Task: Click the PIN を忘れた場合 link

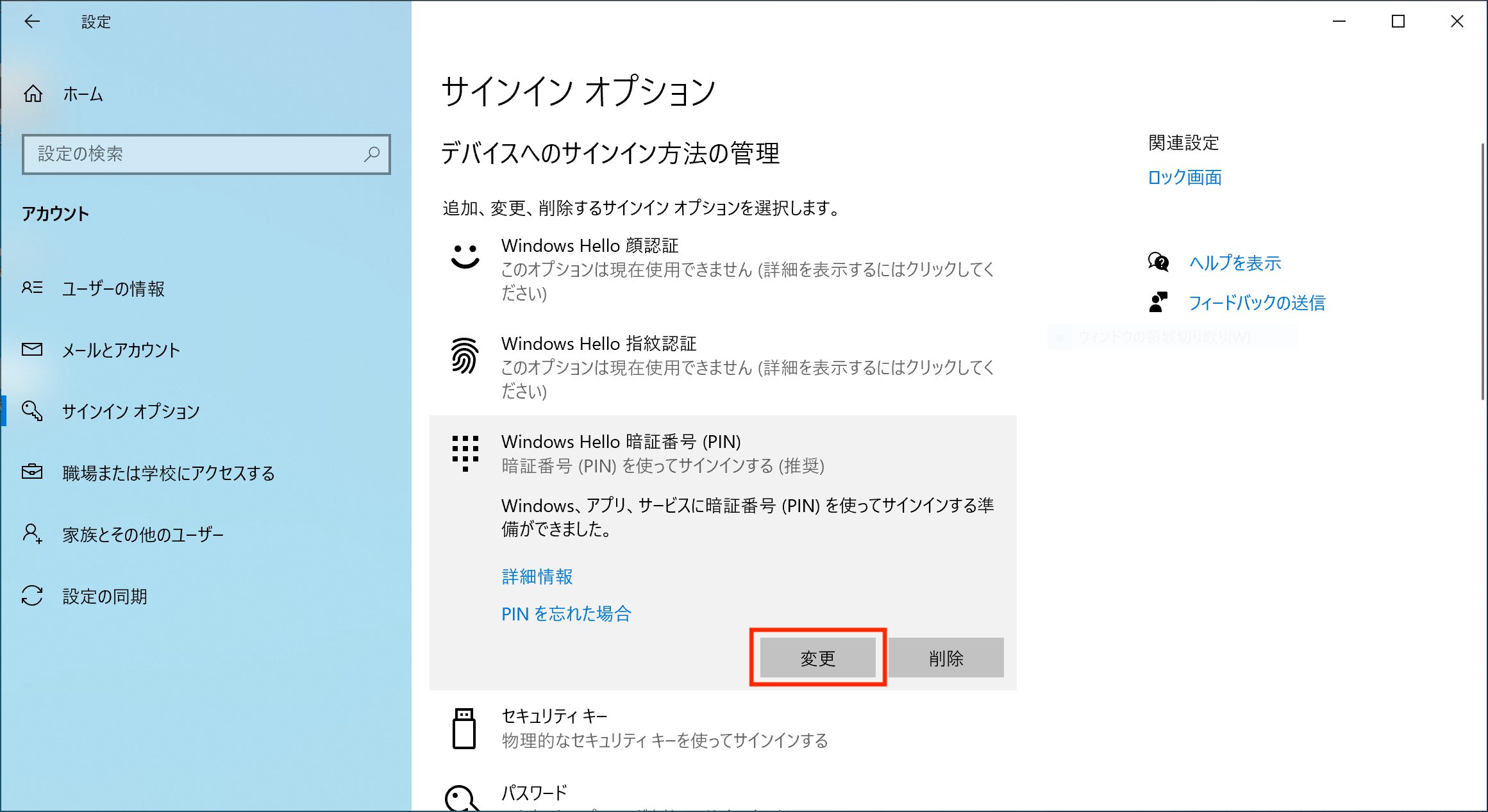Action: pyautogui.click(x=566, y=614)
